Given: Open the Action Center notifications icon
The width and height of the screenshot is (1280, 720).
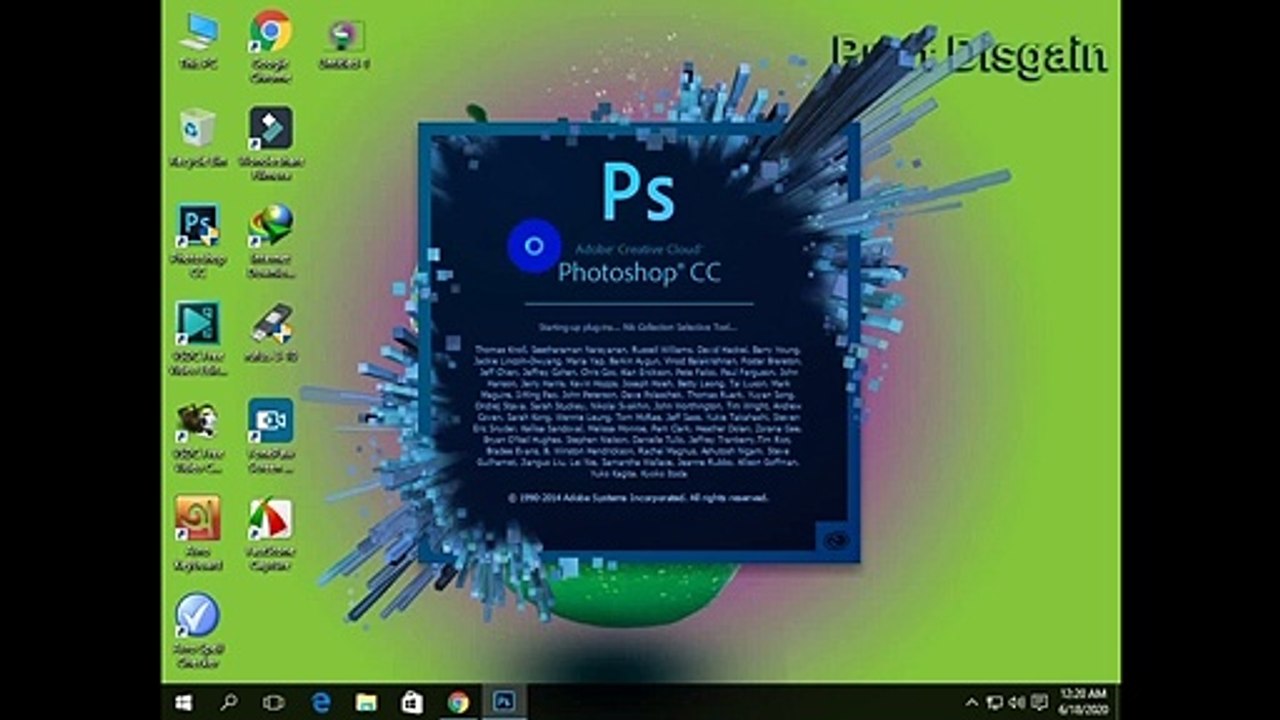Looking at the screenshot, I should pyautogui.click(x=1040, y=702).
